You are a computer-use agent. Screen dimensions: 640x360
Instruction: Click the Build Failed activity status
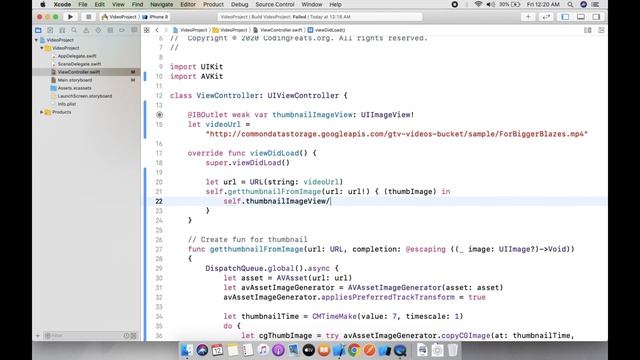(320, 17)
